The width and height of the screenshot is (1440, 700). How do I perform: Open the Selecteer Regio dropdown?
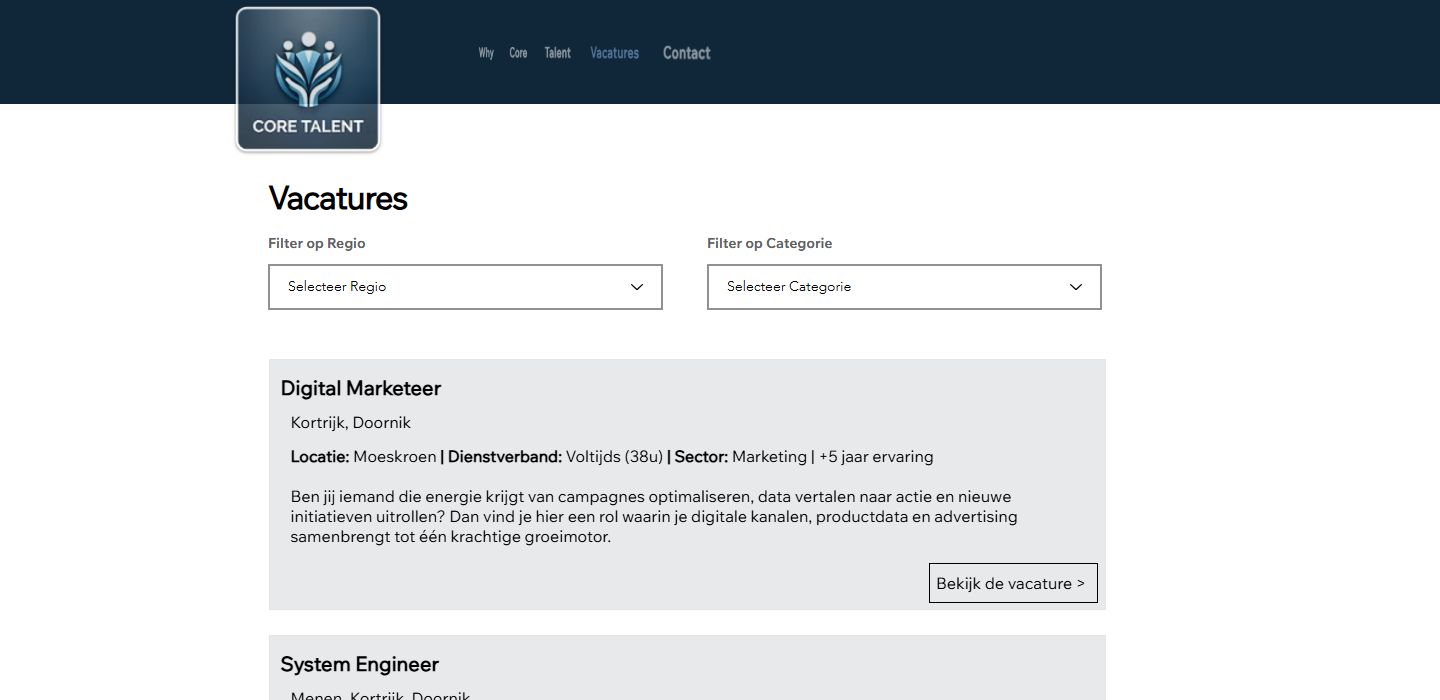click(465, 287)
